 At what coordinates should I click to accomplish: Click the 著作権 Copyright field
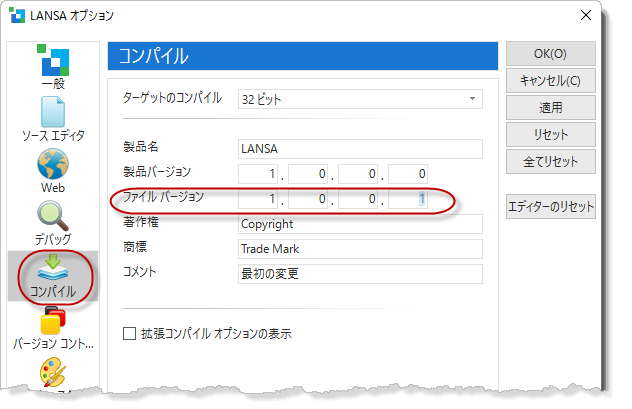pos(360,224)
